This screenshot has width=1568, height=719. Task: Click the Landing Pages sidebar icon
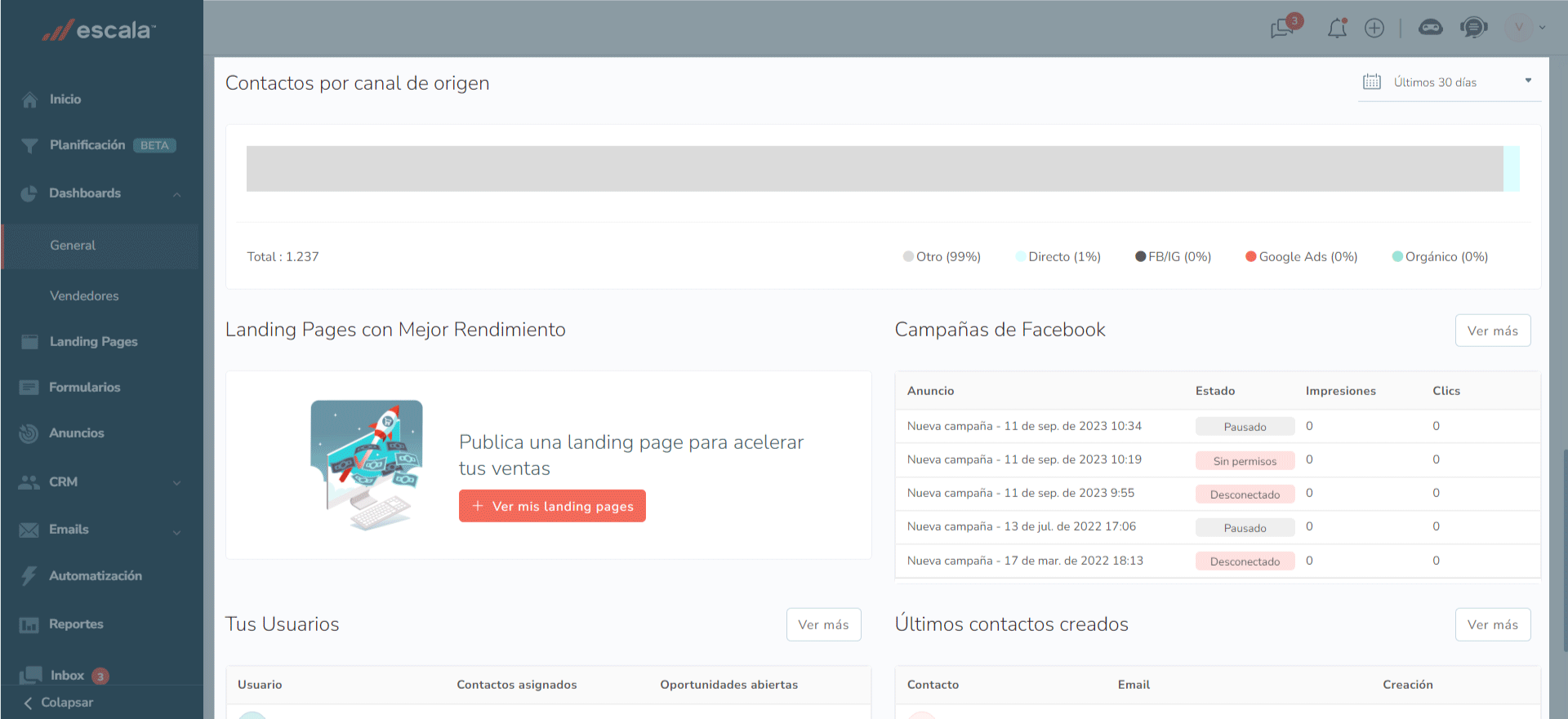pyautogui.click(x=29, y=342)
